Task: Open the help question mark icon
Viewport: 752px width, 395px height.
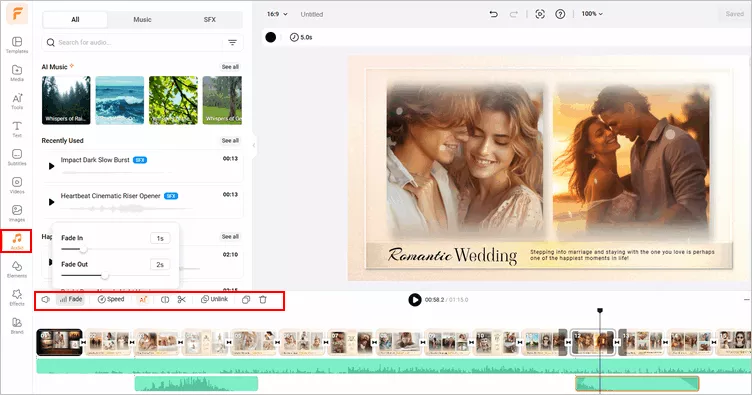Action: click(x=560, y=14)
